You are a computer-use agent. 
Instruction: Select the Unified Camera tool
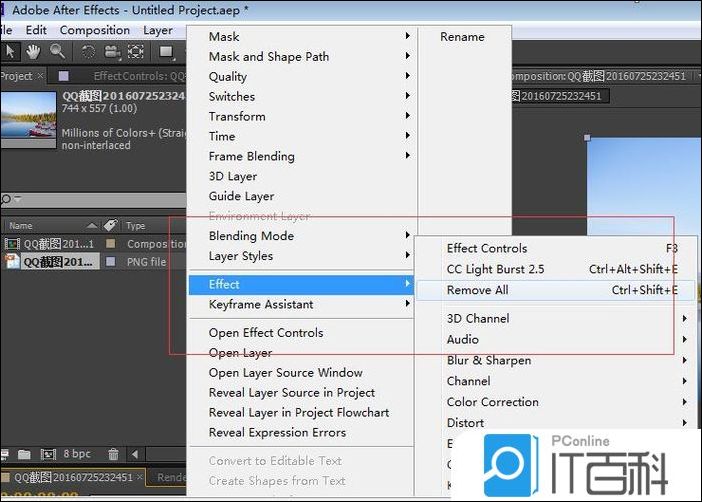[x=111, y=51]
